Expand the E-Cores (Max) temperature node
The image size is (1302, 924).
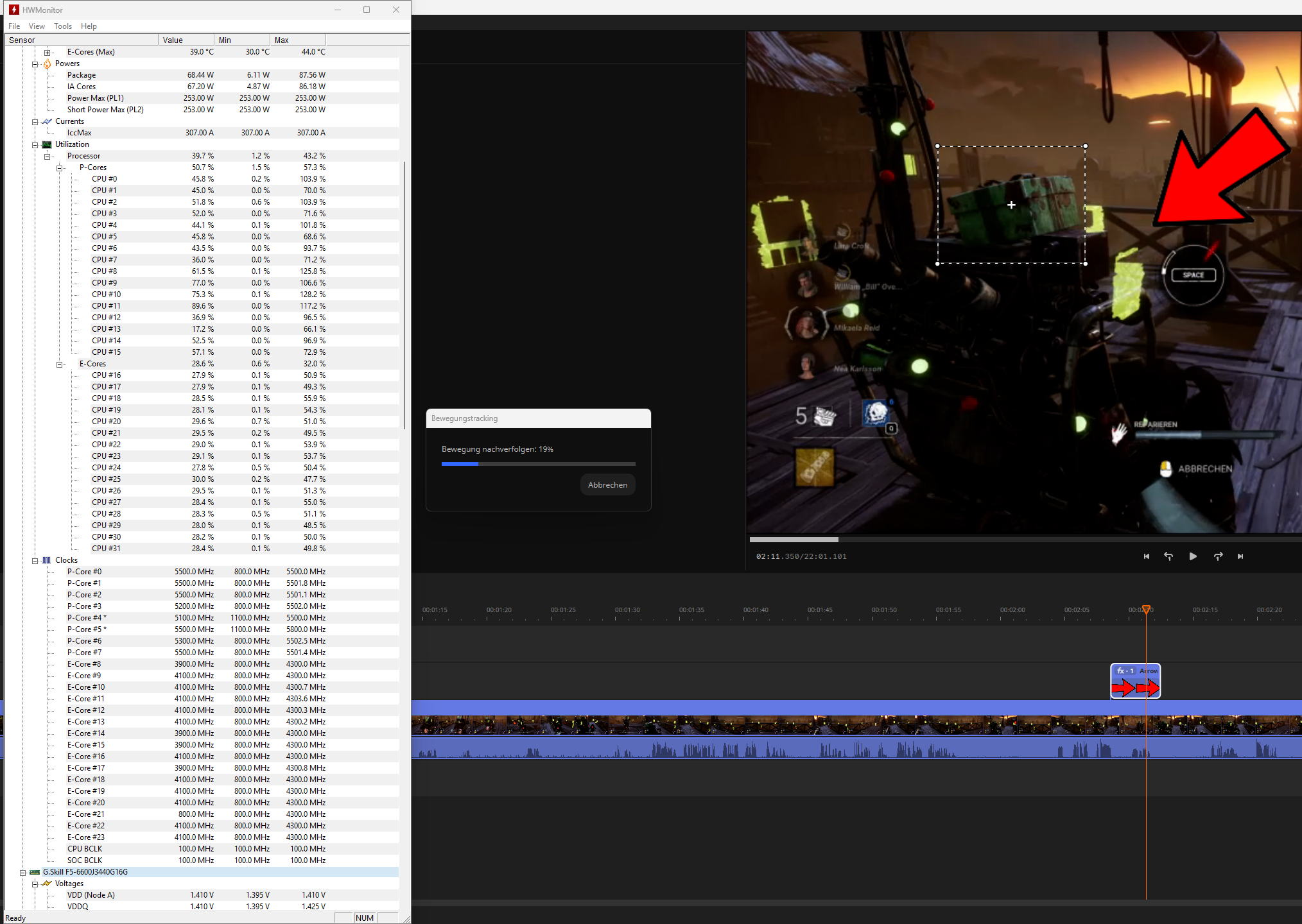tap(47, 53)
